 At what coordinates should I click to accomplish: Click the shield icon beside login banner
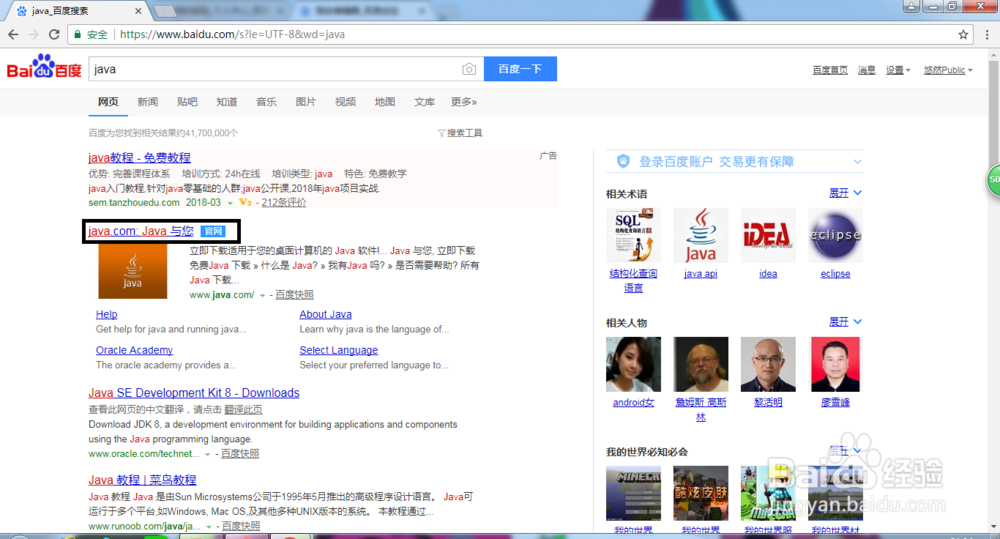(623, 161)
